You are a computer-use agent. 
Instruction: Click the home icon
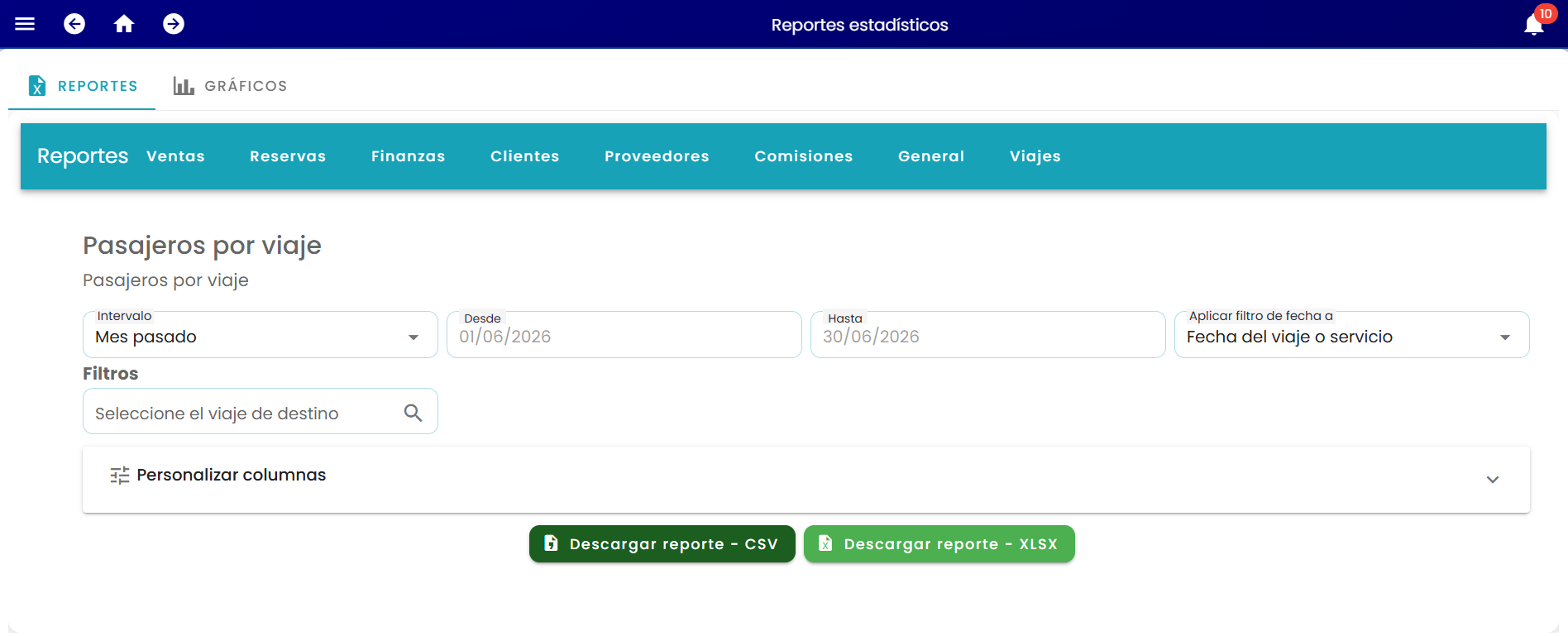tap(124, 24)
